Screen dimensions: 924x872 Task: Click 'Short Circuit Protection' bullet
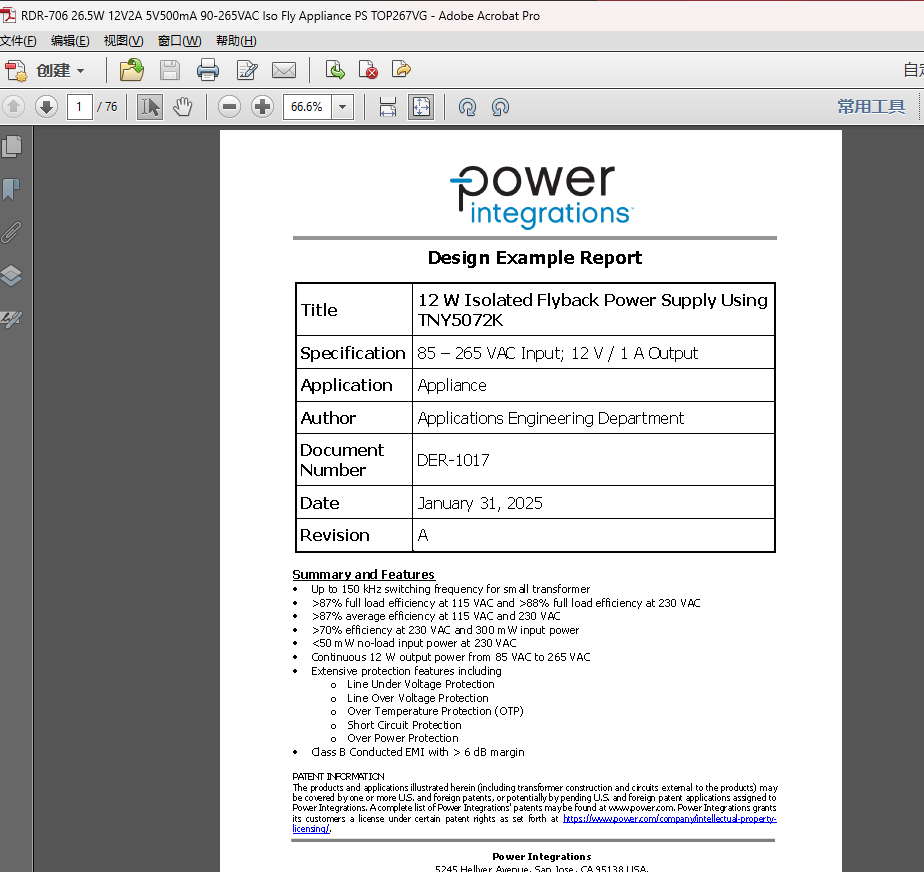click(x=404, y=725)
